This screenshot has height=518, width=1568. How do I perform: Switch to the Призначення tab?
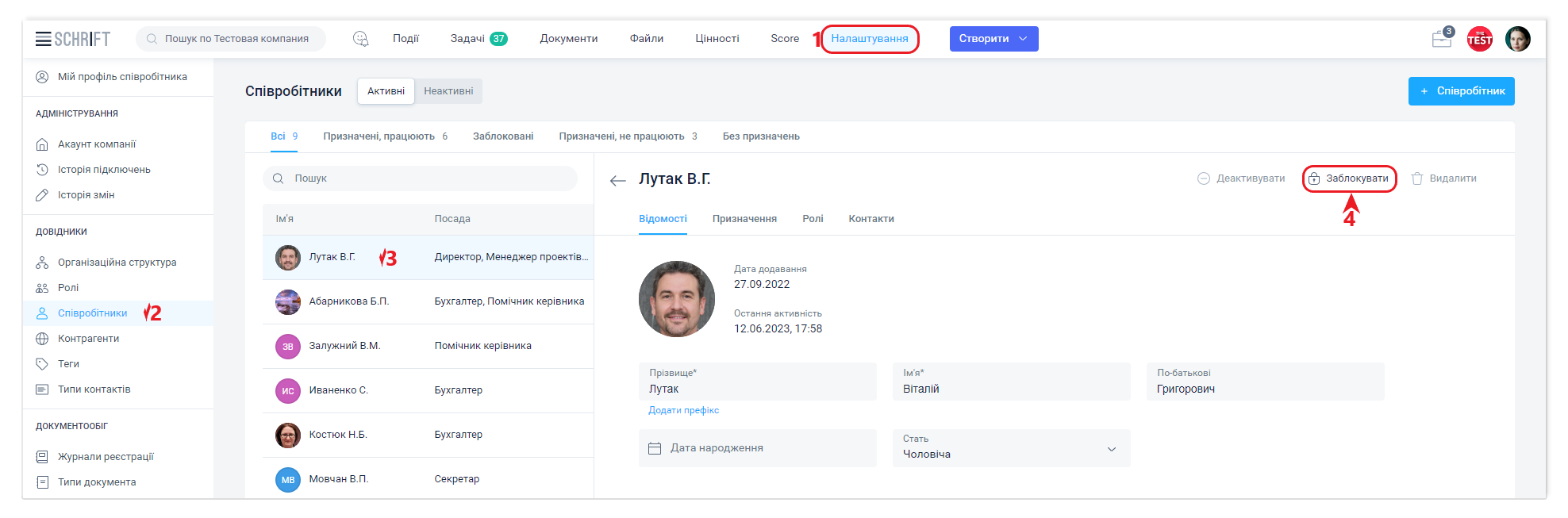click(744, 219)
